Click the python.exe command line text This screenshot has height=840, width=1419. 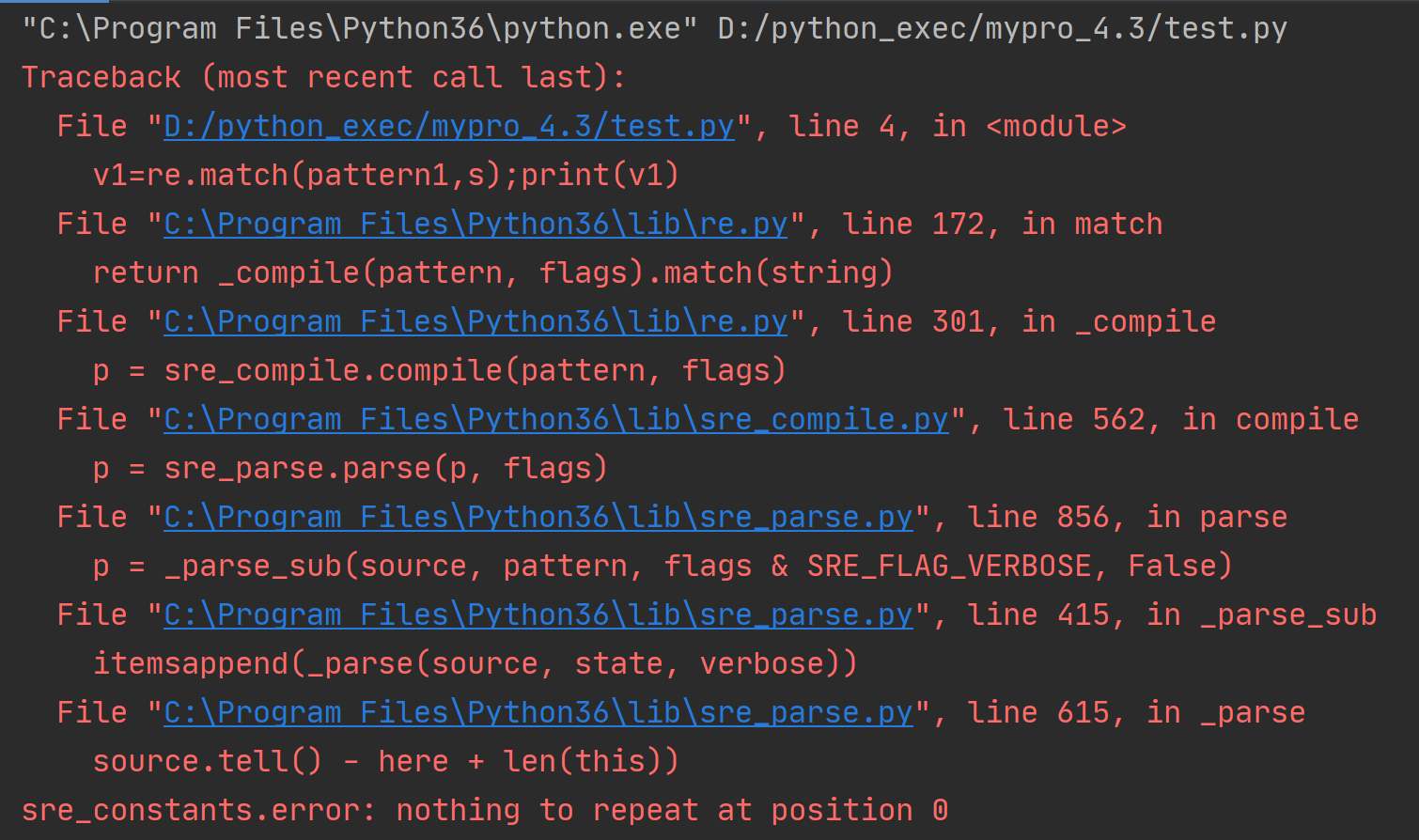[x=655, y=28]
